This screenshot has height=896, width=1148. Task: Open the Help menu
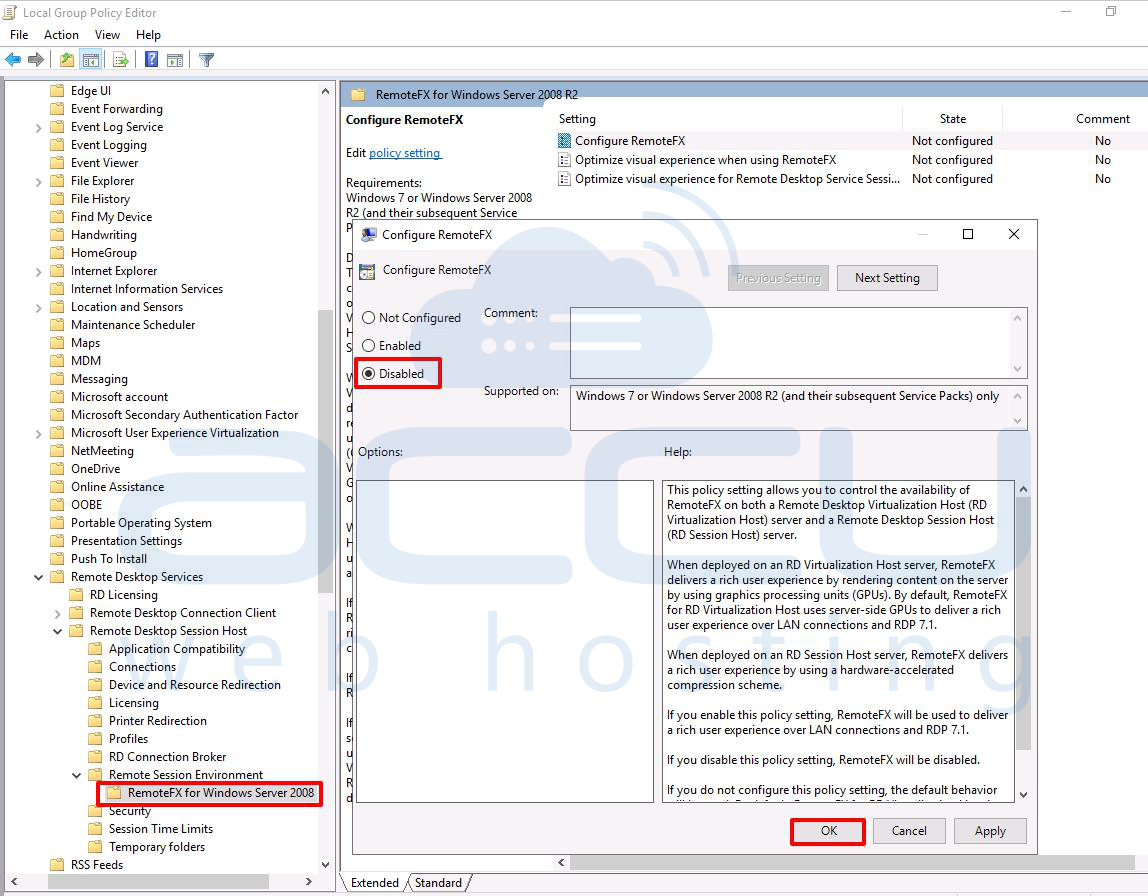click(x=148, y=34)
